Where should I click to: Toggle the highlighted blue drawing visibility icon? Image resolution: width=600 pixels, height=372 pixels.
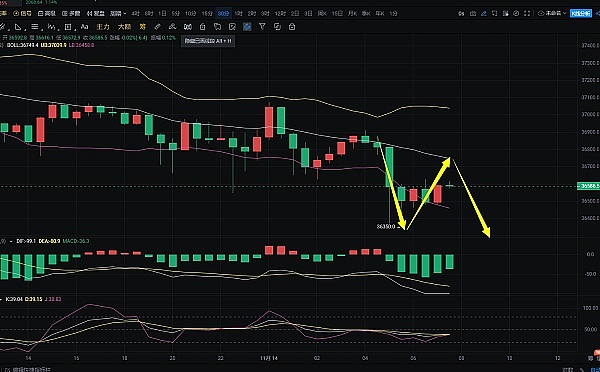coord(247,26)
